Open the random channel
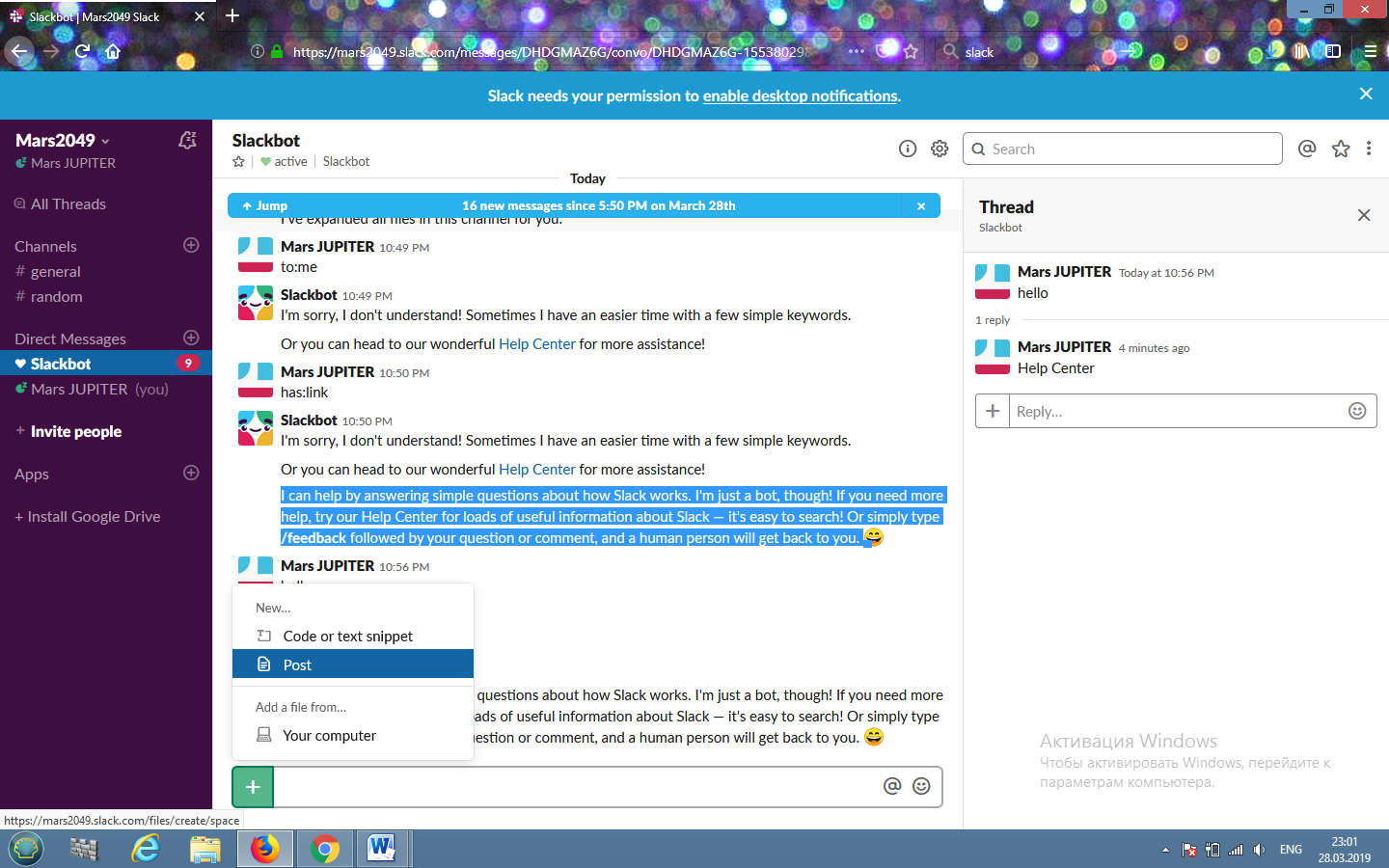1389x868 pixels. click(56, 297)
